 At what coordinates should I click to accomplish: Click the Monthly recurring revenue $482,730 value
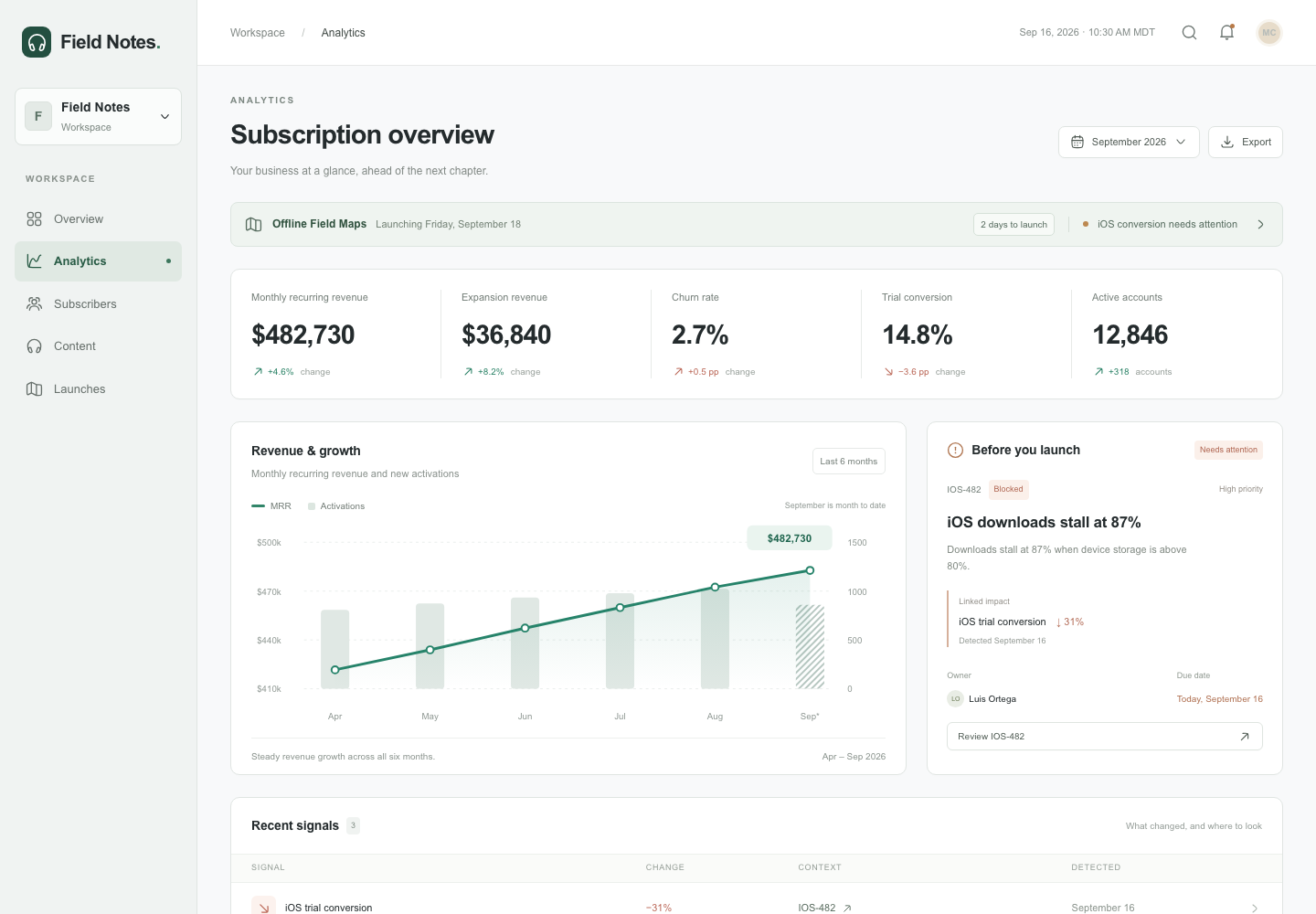pyautogui.click(x=303, y=335)
